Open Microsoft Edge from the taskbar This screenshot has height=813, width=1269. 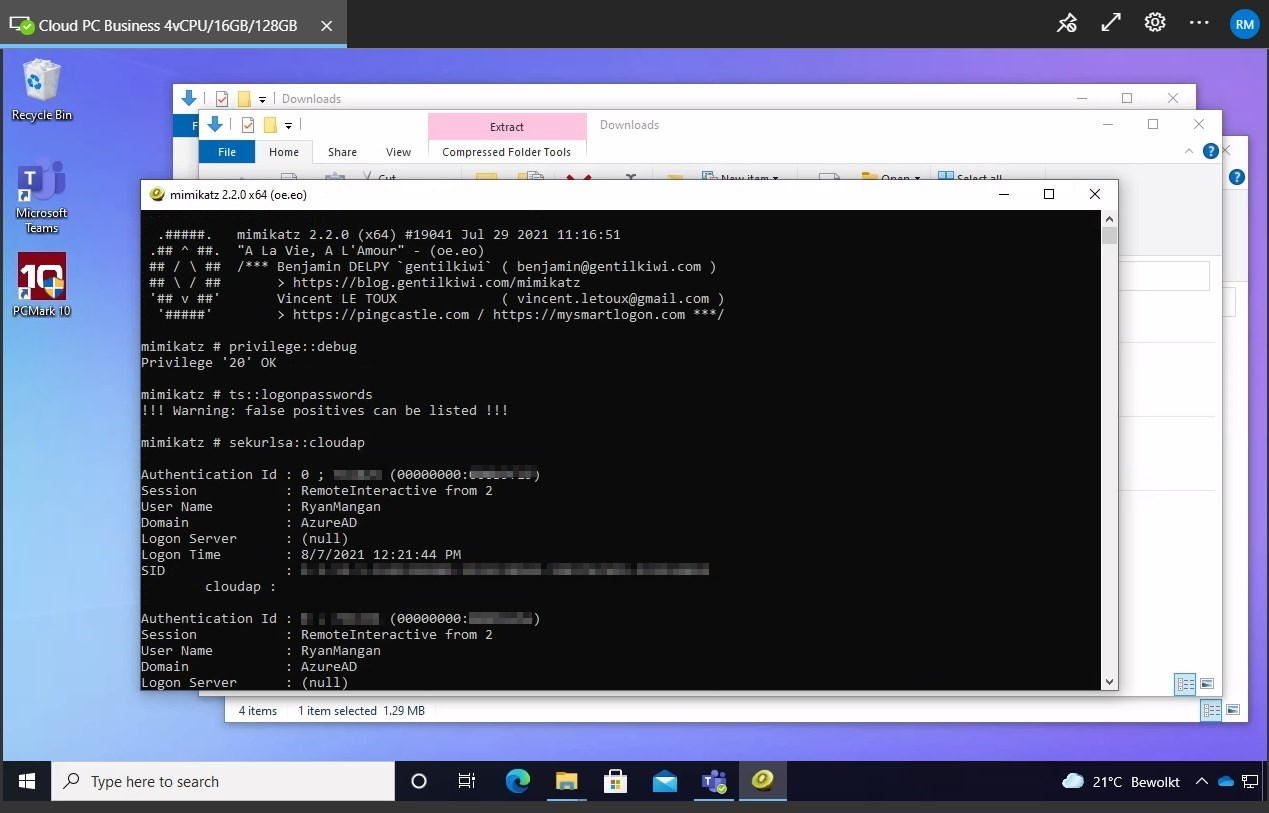(517, 782)
